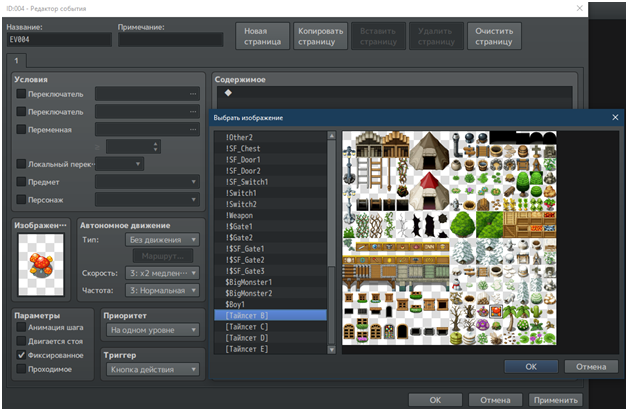Open the Персонаж dropdown
This screenshot has width=628, height=411.
point(147,199)
